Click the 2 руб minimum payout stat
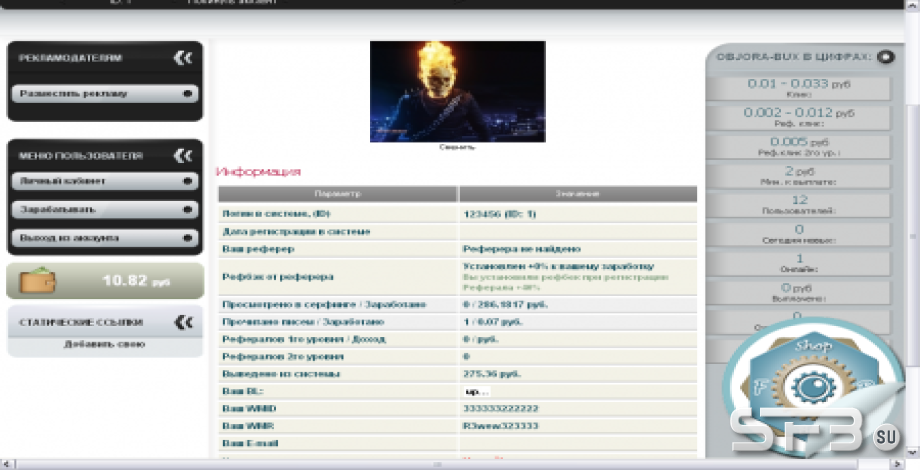The width and height of the screenshot is (920, 470). (799, 175)
